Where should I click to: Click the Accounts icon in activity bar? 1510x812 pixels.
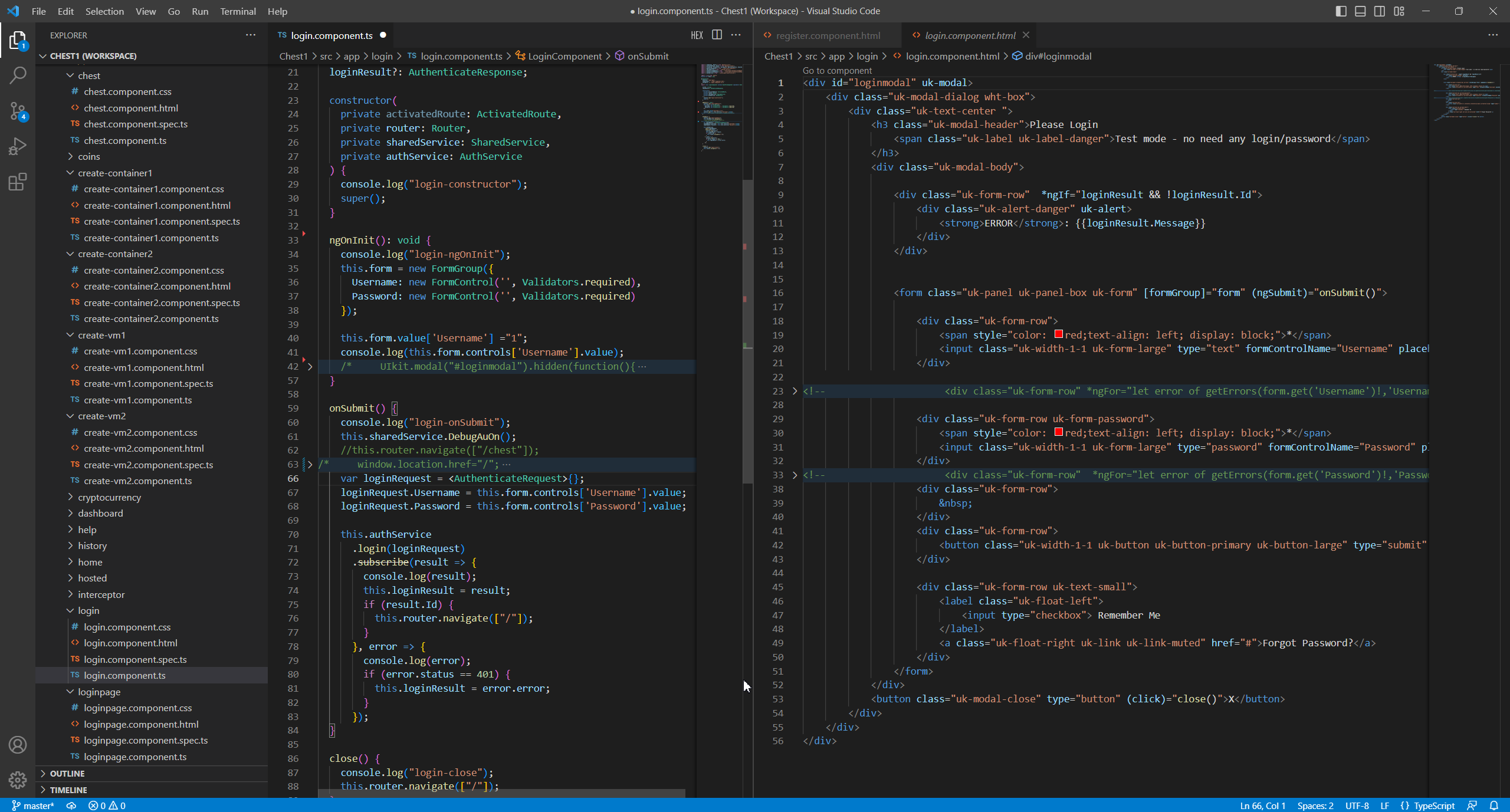(18, 745)
